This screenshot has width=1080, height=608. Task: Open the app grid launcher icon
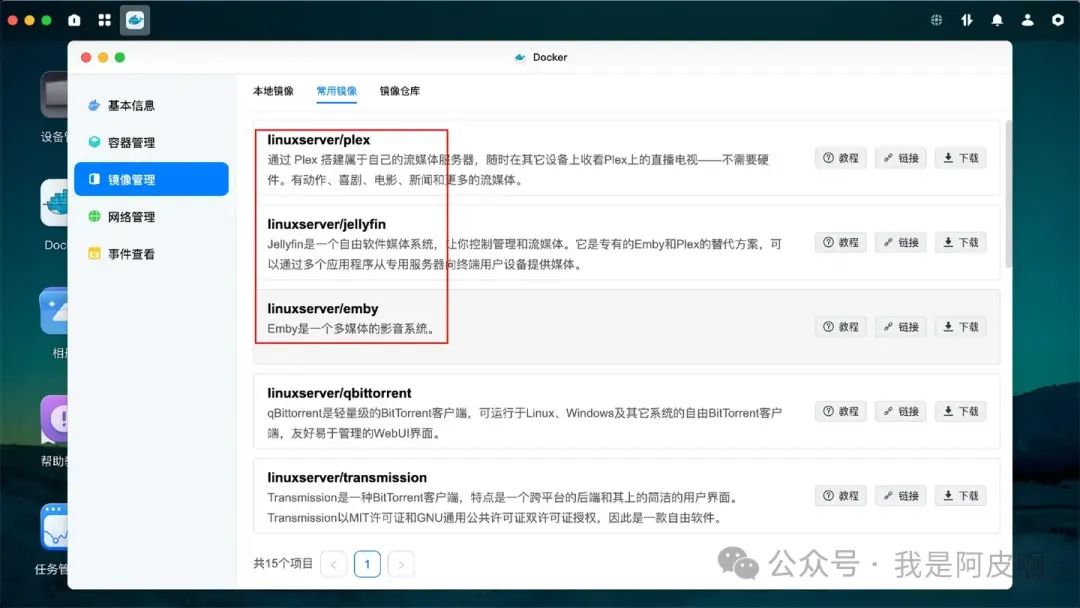pos(105,20)
